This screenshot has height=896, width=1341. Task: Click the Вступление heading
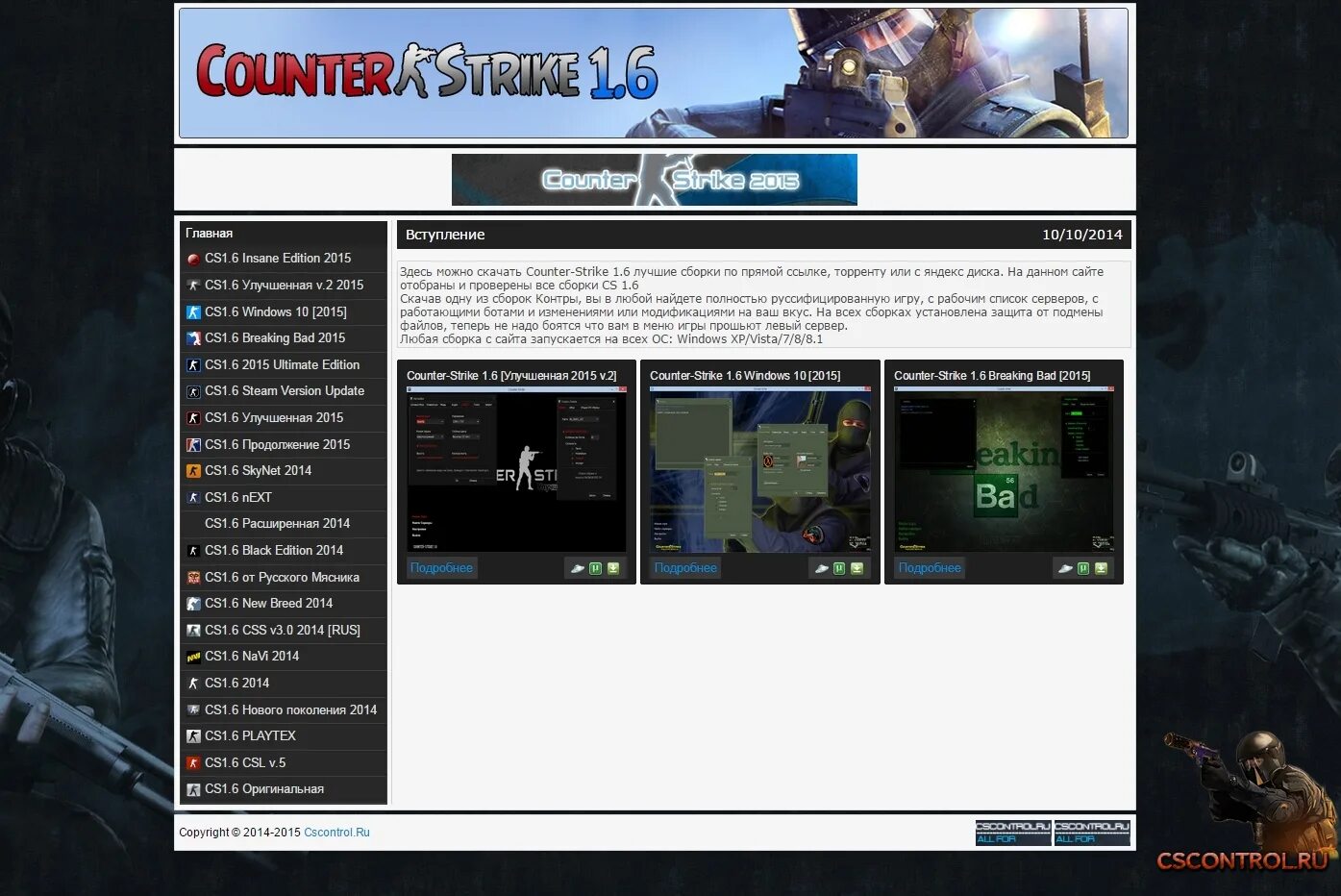point(445,235)
